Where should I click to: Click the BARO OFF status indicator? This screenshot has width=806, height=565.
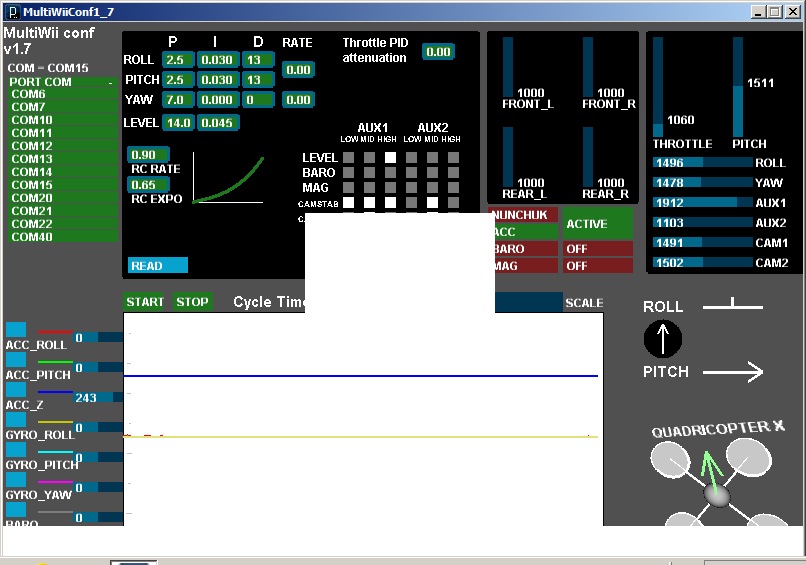(x=598, y=249)
